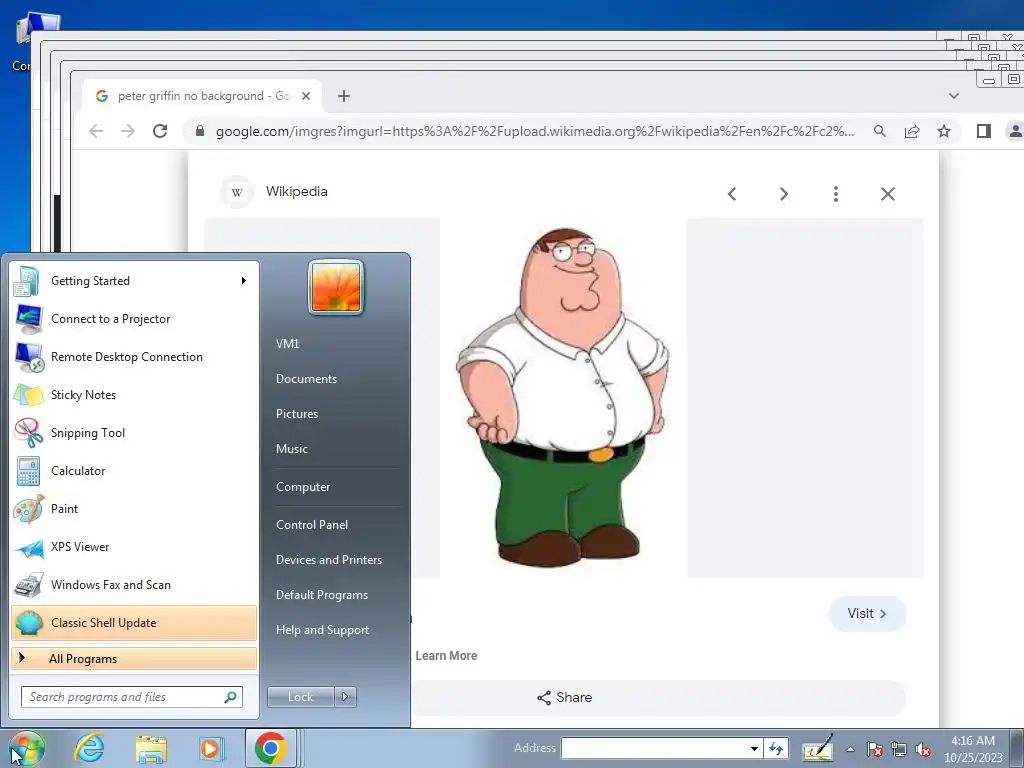Open Internet Explorer from taskbar

click(x=89, y=748)
